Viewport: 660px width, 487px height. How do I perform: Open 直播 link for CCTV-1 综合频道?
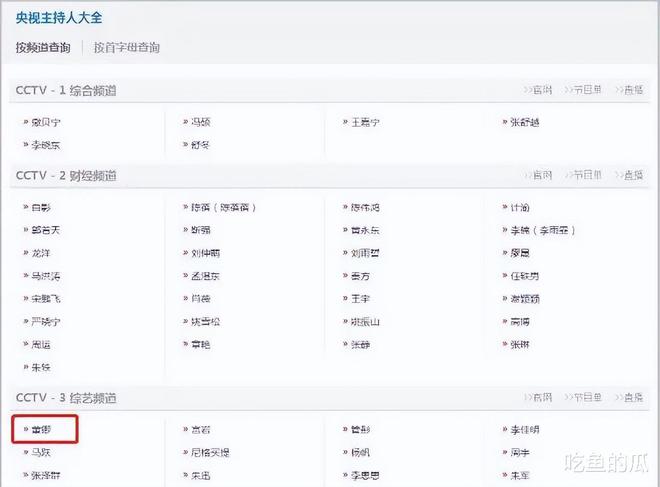coord(629,90)
